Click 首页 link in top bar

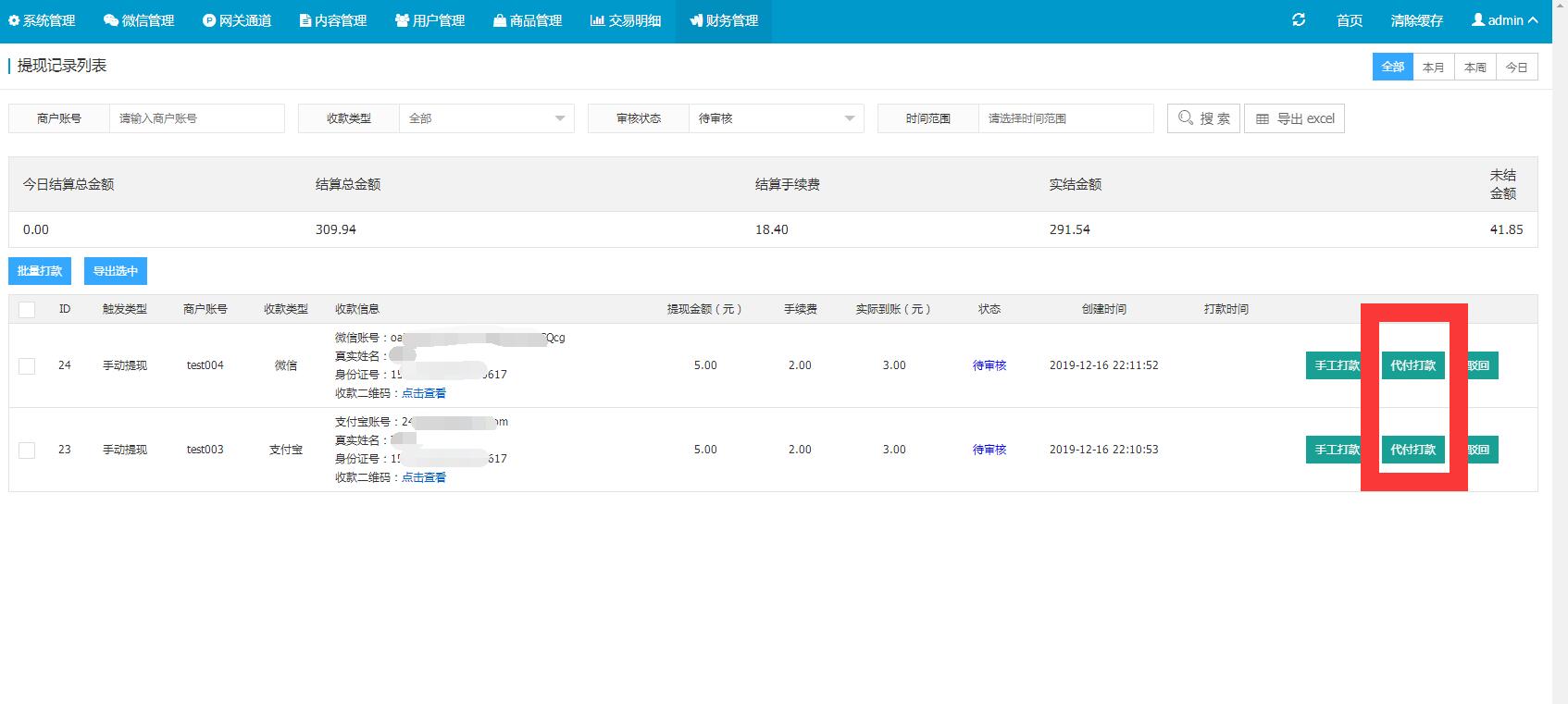(x=1350, y=20)
